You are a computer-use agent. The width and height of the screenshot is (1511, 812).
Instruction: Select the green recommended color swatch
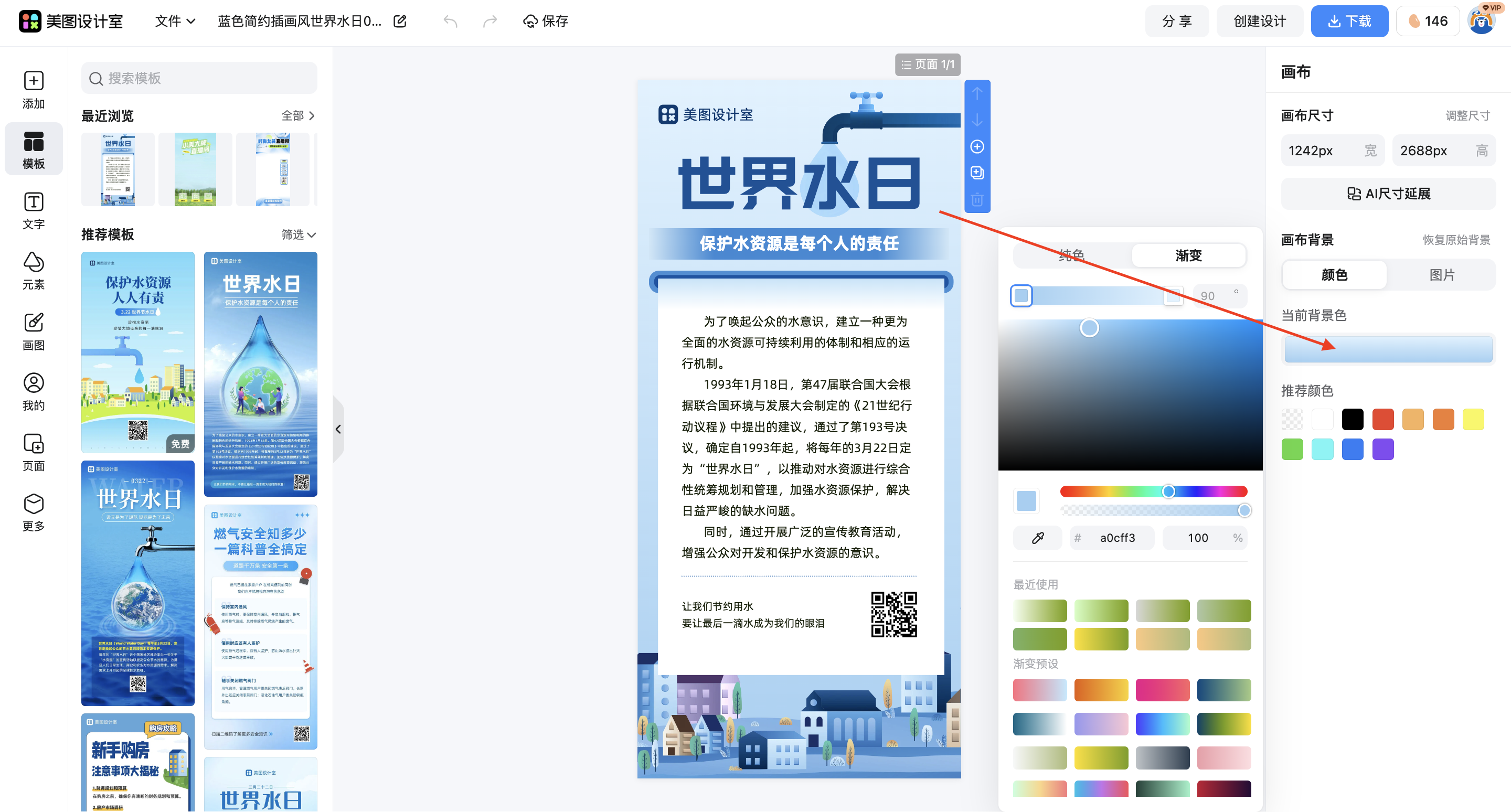pos(1292,448)
